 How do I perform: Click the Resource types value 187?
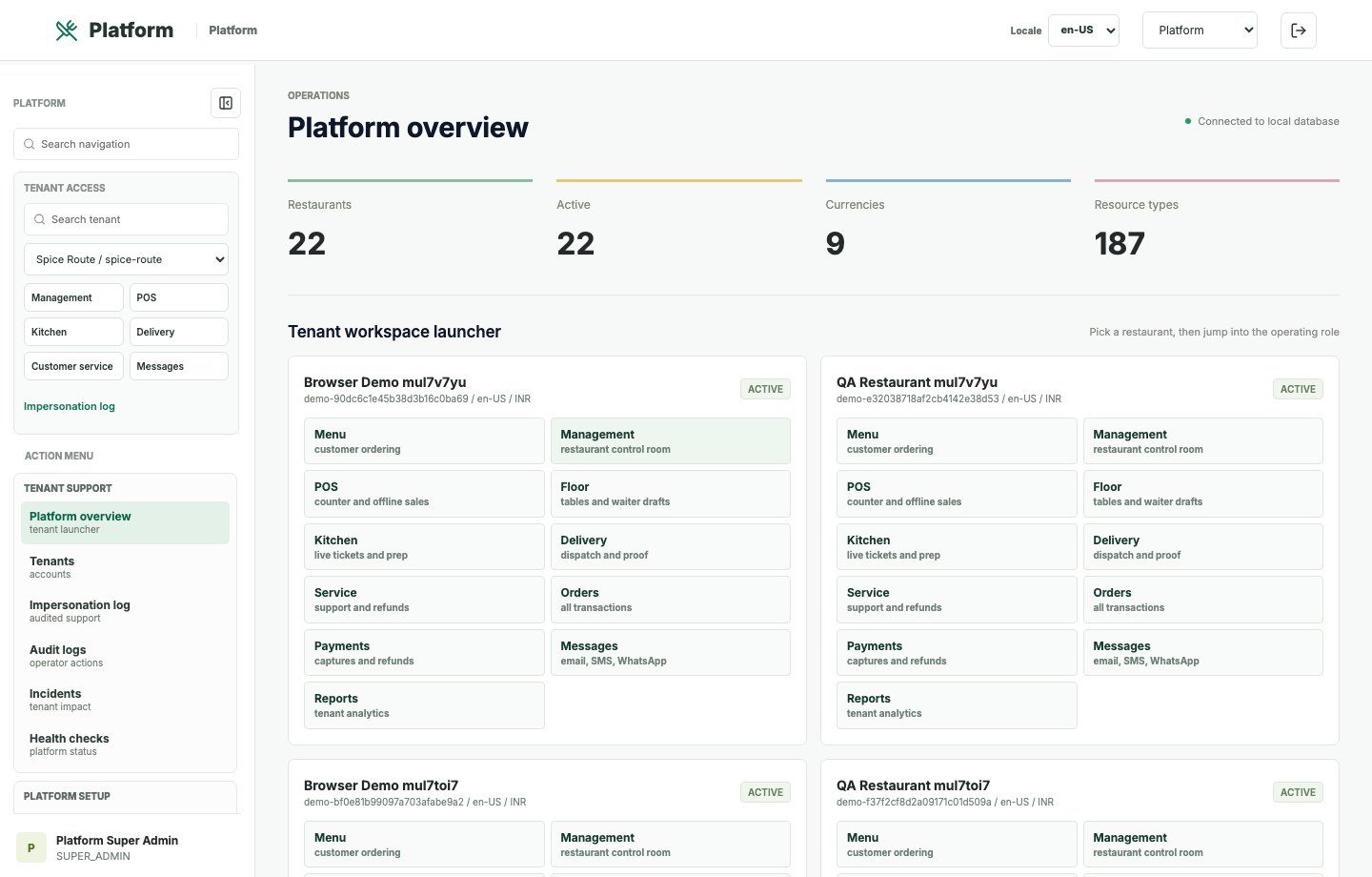[1120, 244]
